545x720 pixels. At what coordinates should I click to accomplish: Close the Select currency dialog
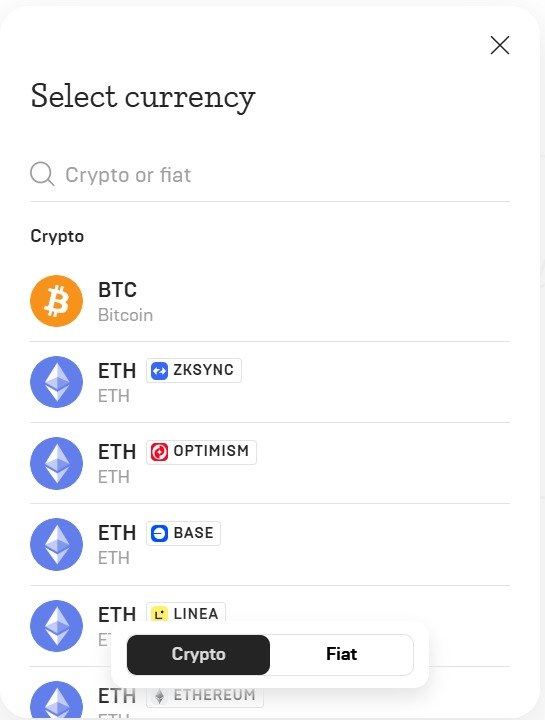(500, 45)
